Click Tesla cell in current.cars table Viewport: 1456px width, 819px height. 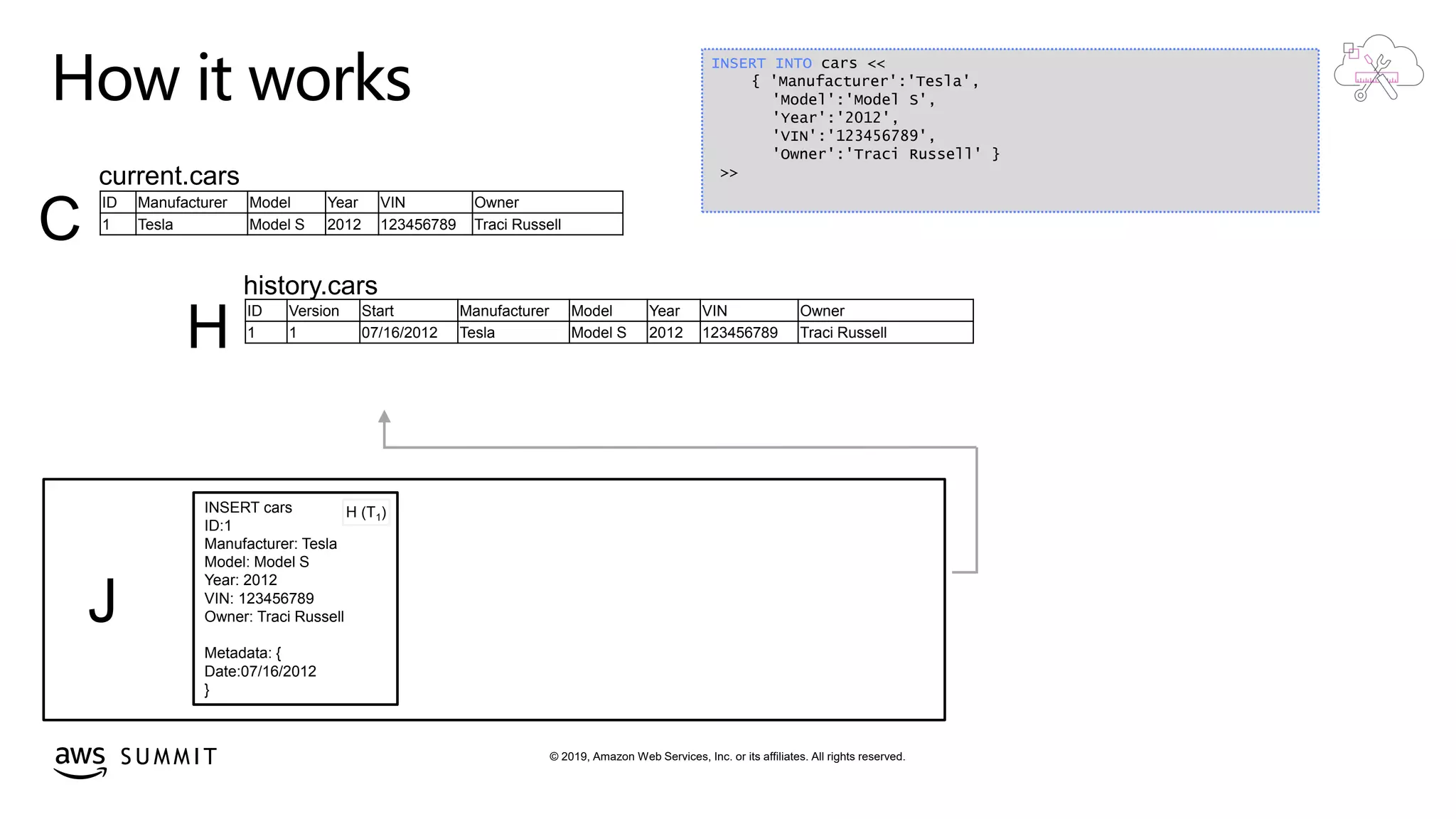[x=156, y=225]
